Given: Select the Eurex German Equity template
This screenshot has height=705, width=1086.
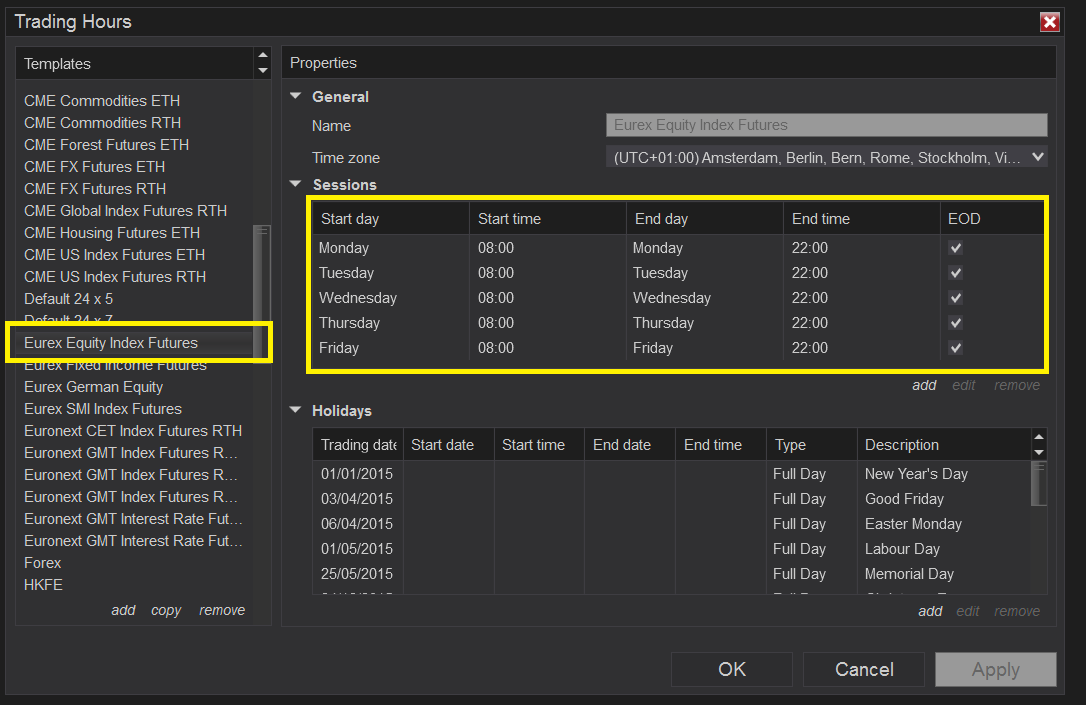Looking at the screenshot, I should tap(135, 387).
